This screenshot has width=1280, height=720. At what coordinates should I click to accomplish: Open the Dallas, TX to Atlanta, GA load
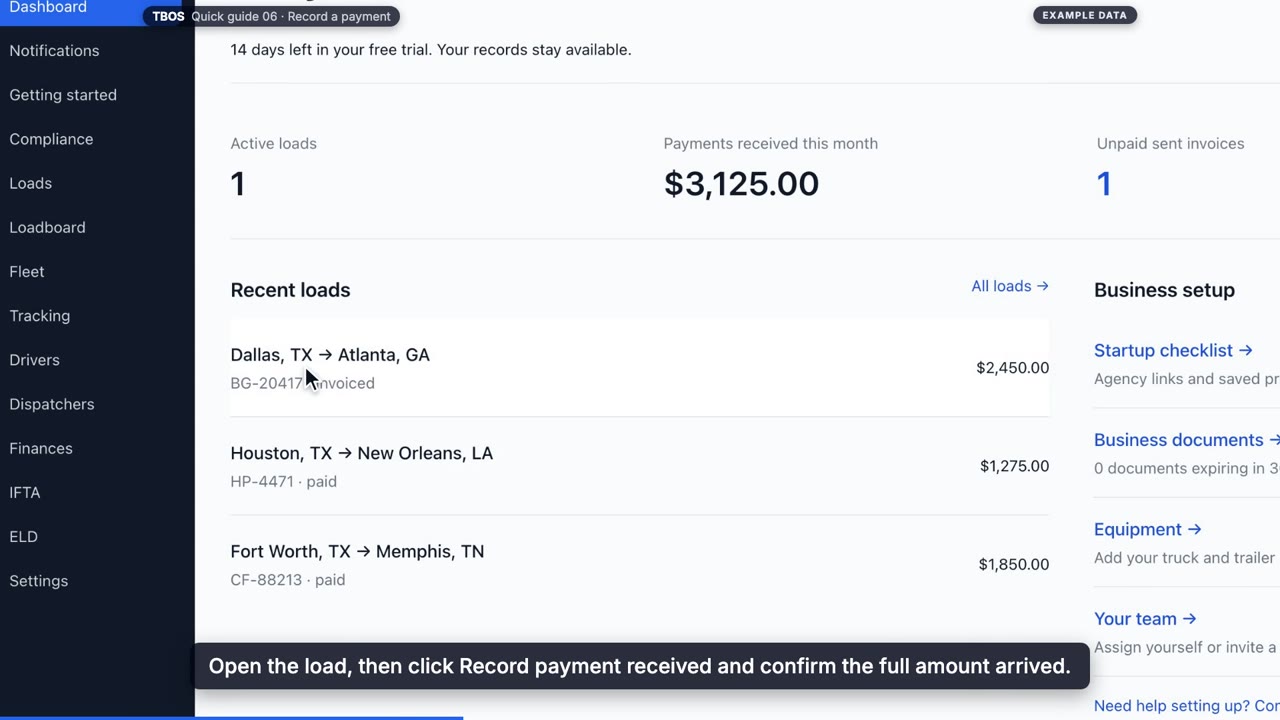[x=640, y=368]
